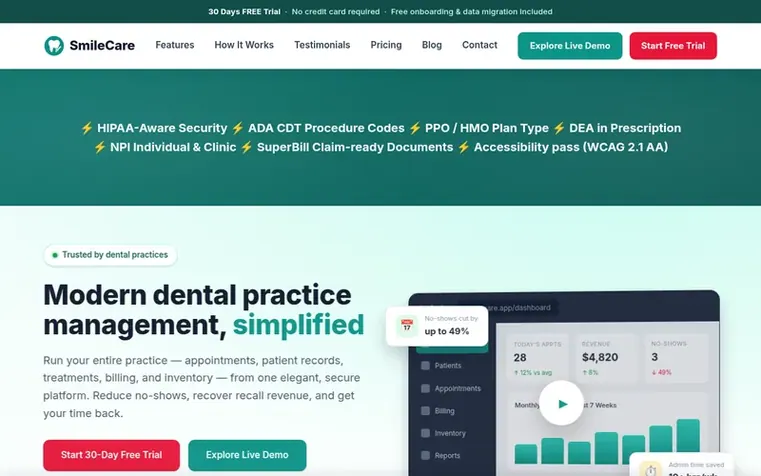Click the lightning icon before NPI Individual & Clinic
Screen dimensions: 761x476
coord(100,147)
